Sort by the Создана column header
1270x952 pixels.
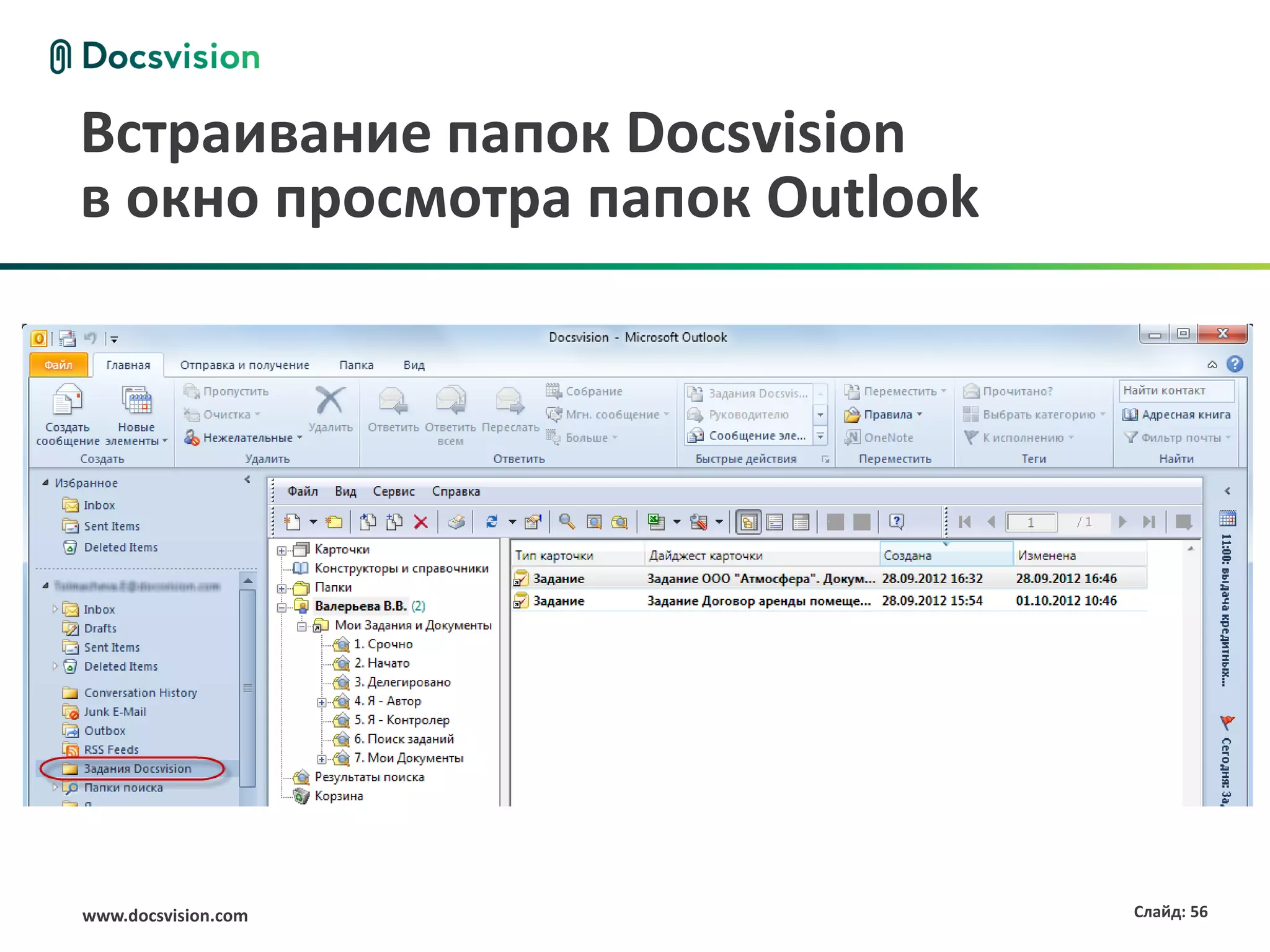click(946, 555)
